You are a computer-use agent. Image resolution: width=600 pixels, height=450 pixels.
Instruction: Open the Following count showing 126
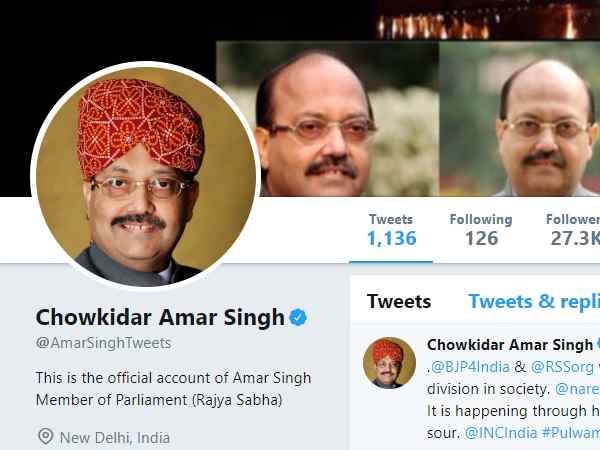click(x=481, y=230)
